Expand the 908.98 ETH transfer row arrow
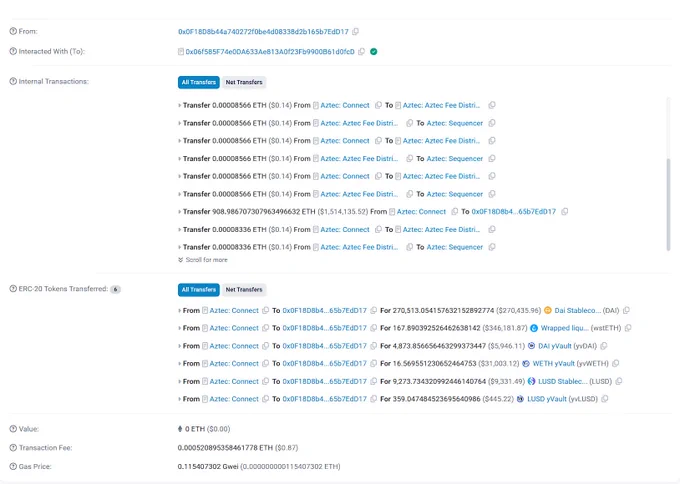This screenshot has height=484, width=680. point(180,212)
